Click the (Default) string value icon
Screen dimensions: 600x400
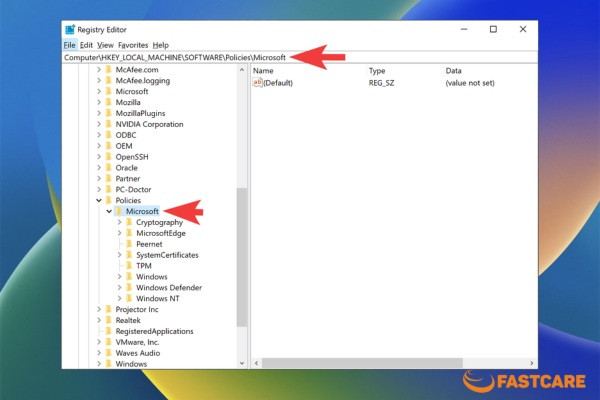tap(258, 82)
